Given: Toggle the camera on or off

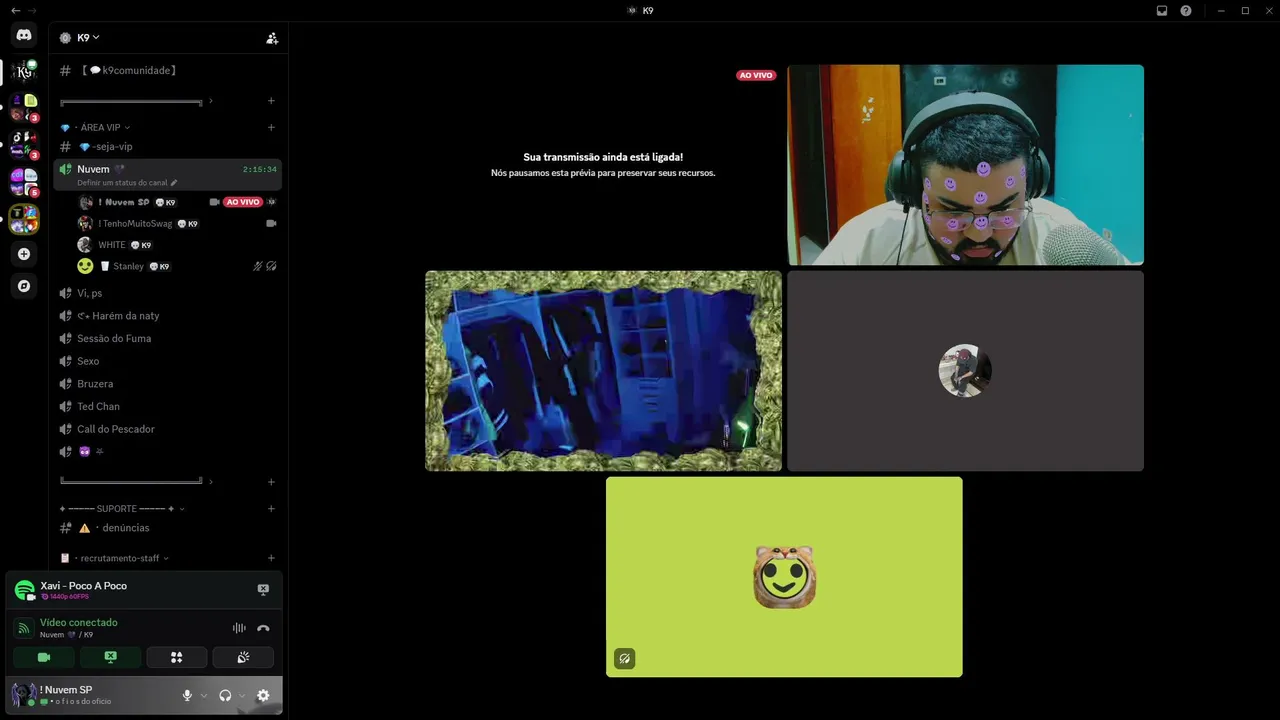Looking at the screenshot, I should pos(44,657).
